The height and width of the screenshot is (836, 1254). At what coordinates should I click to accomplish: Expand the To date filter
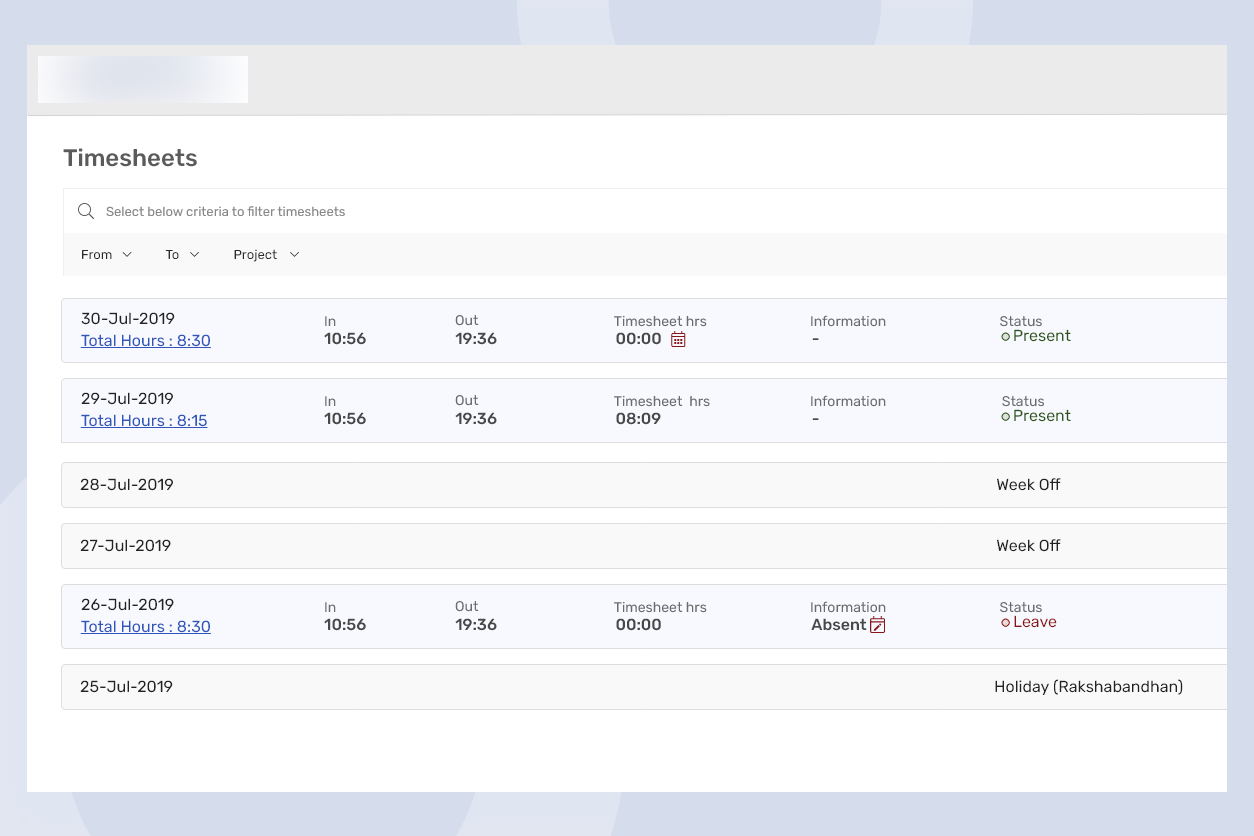[182, 255]
